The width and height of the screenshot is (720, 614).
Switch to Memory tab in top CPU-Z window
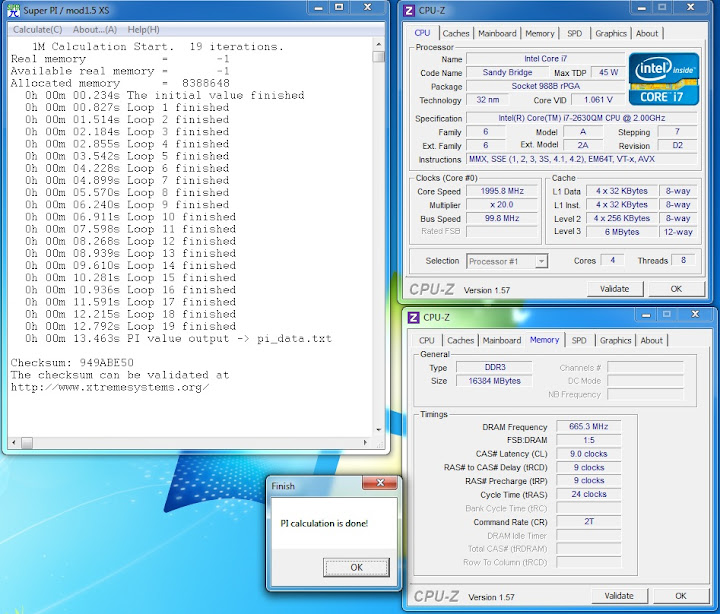[x=540, y=34]
